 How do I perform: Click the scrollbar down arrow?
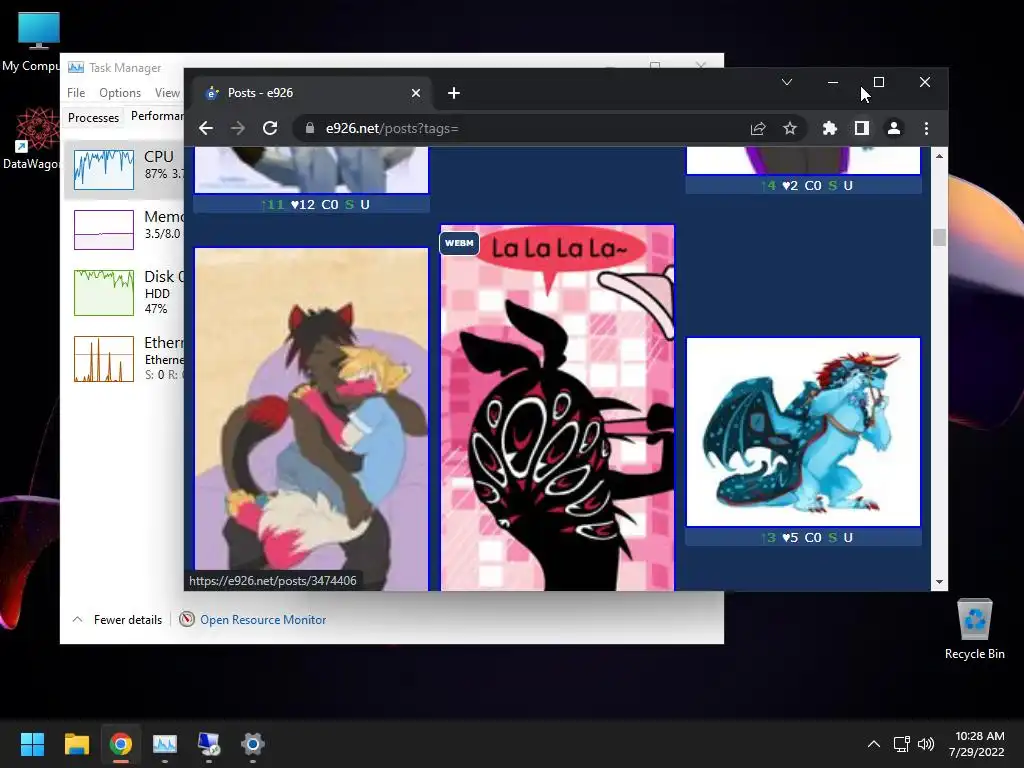pos(939,582)
